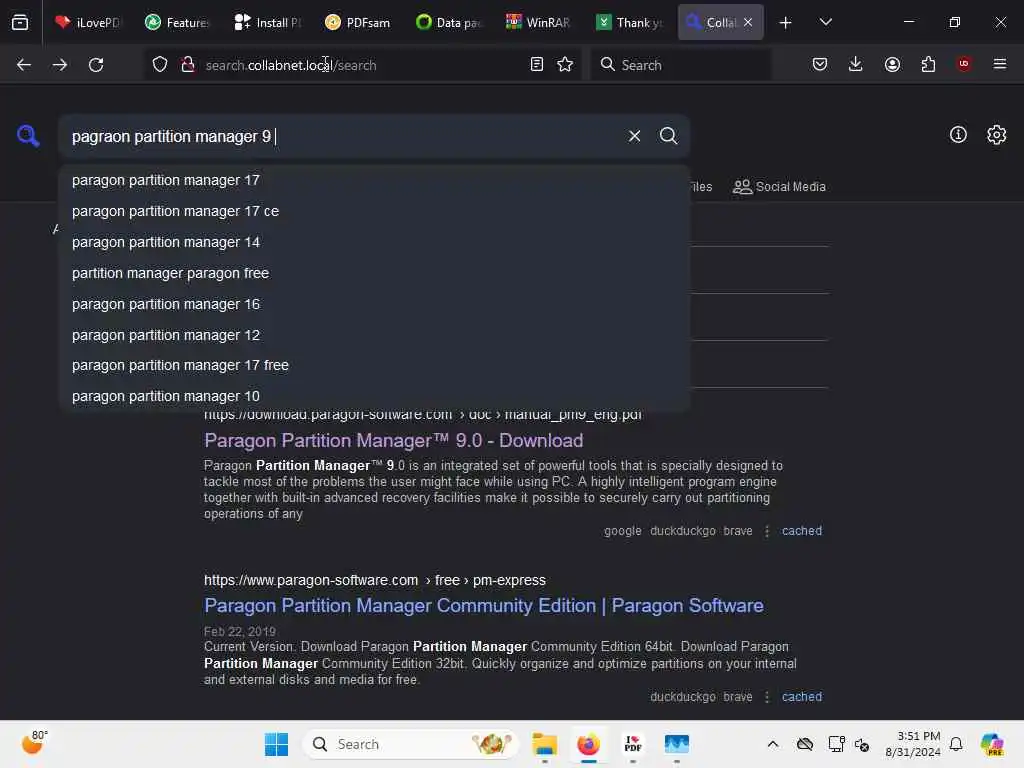Open the info/about icon at top right
1024x768 pixels.
(x=958, y=135)
